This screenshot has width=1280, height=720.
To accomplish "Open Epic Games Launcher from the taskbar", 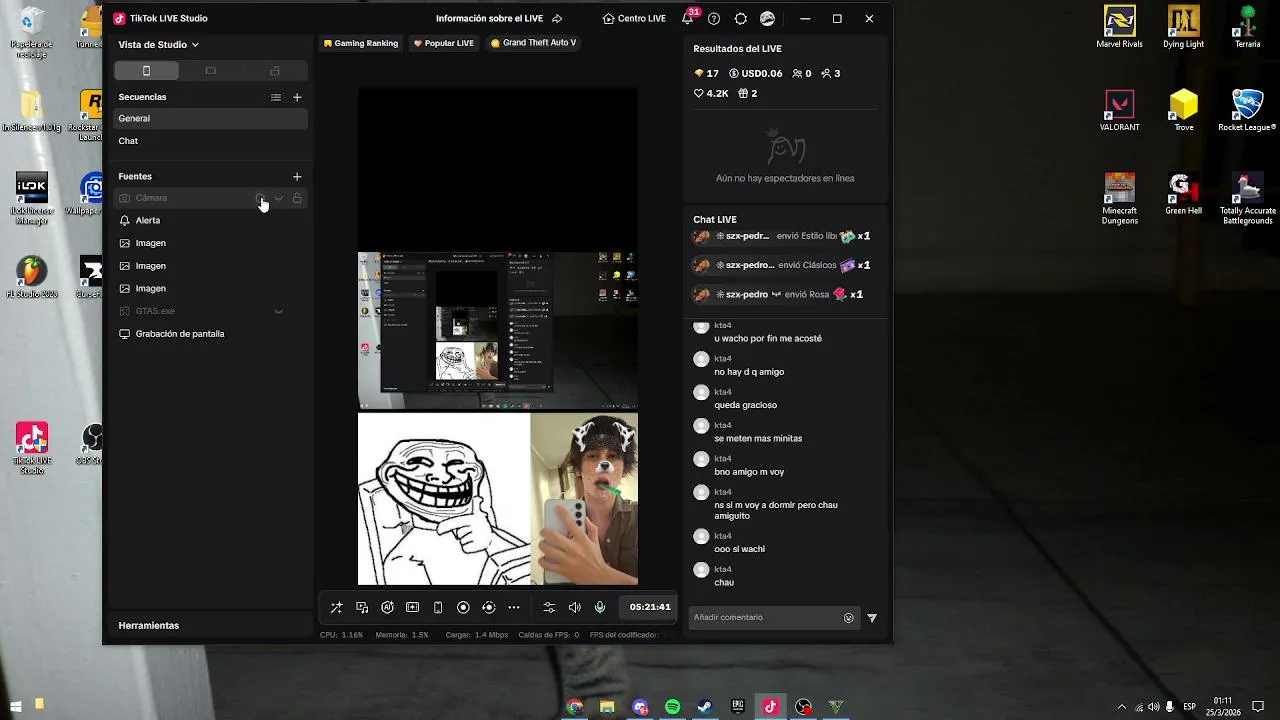I will pyautogui.click(x=738, y=707).
